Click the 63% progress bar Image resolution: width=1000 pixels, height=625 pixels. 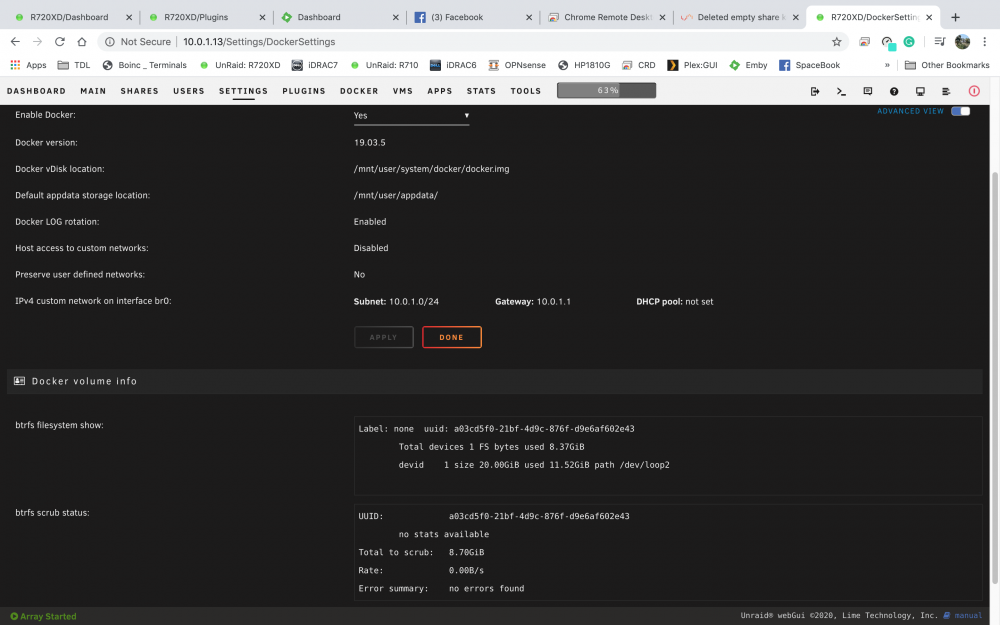pyautogui.click(x=607, y=91)
